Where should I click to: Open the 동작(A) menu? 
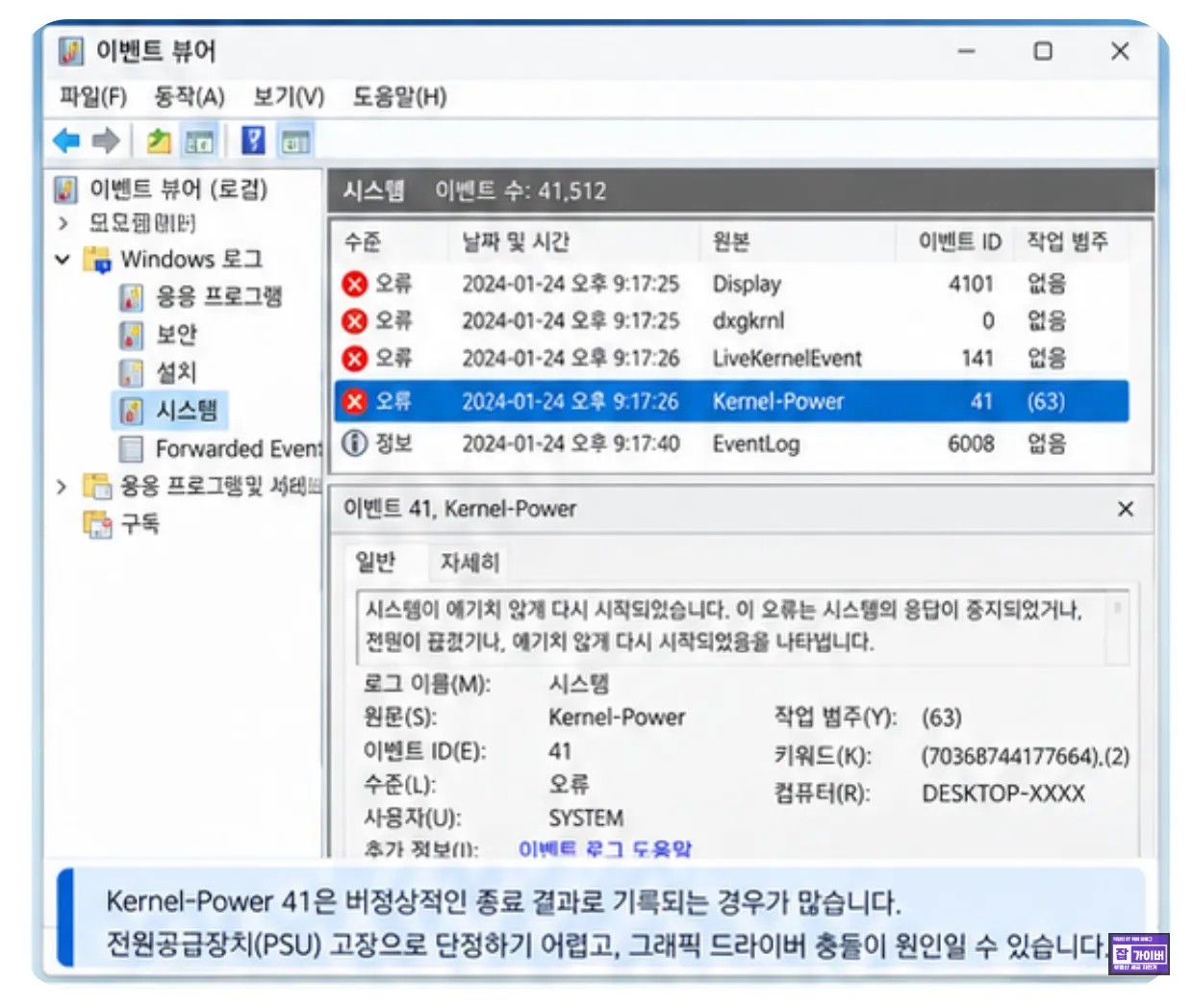(x=189, y=96)
